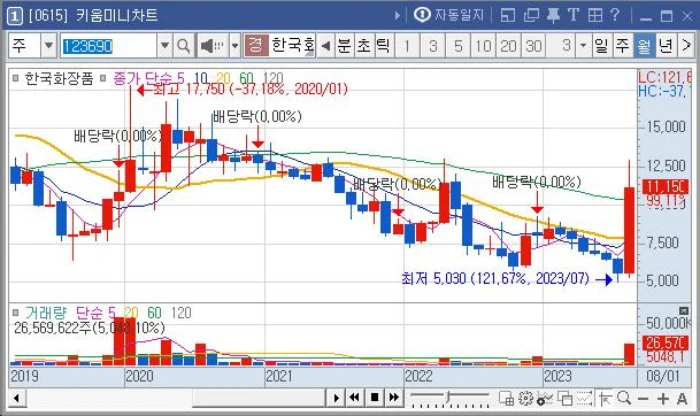Click the period 20 button
Viewport: 700px width, 416px height.
pos(508,46)
